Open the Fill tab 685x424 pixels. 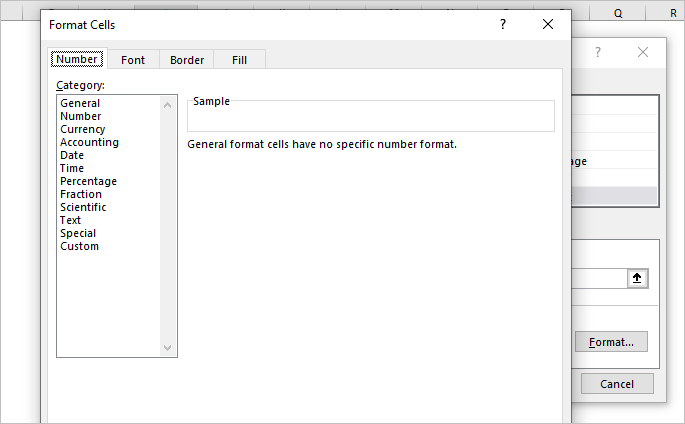point(239,60)
